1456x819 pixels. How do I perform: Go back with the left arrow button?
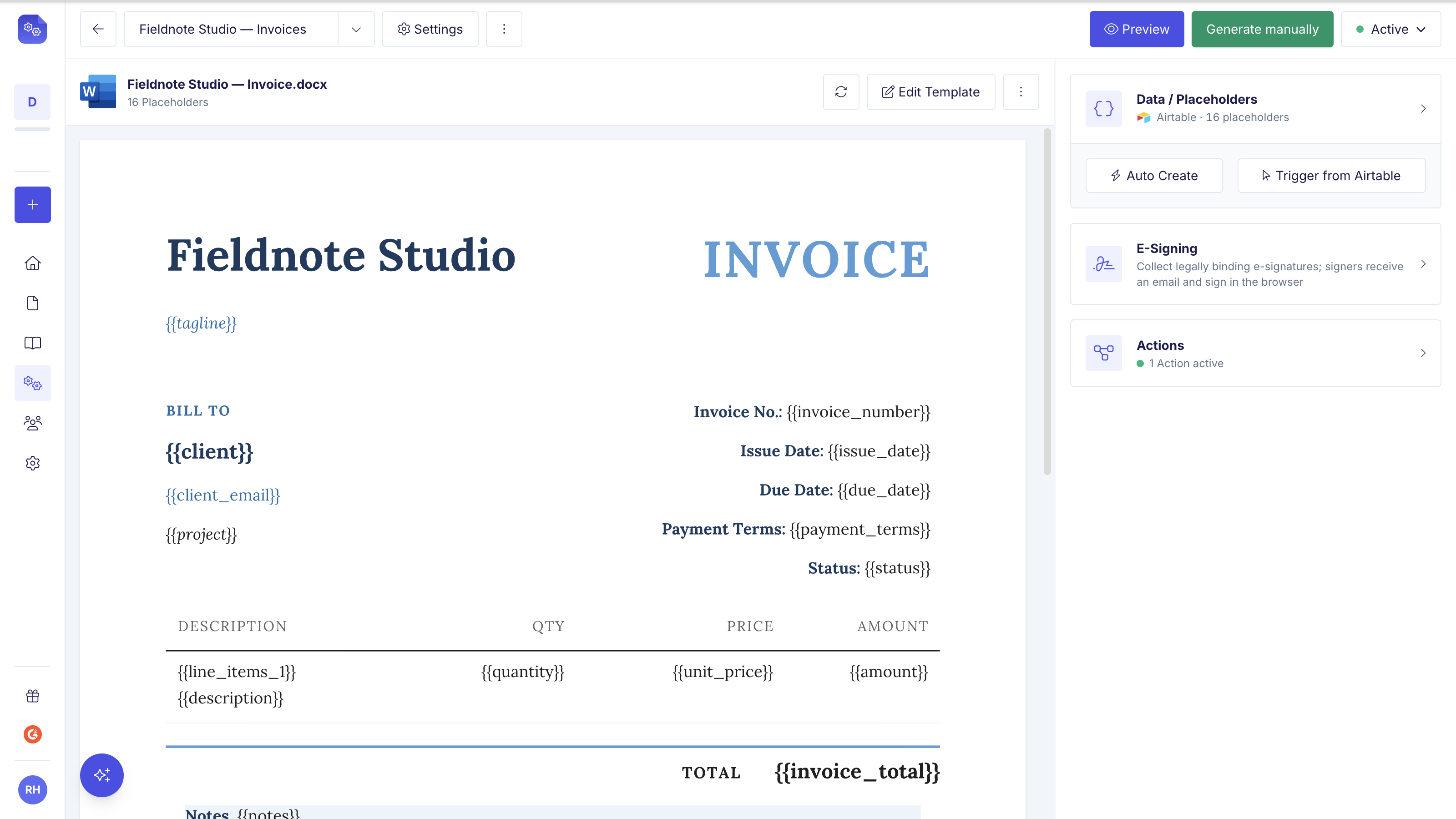[98, 29]
